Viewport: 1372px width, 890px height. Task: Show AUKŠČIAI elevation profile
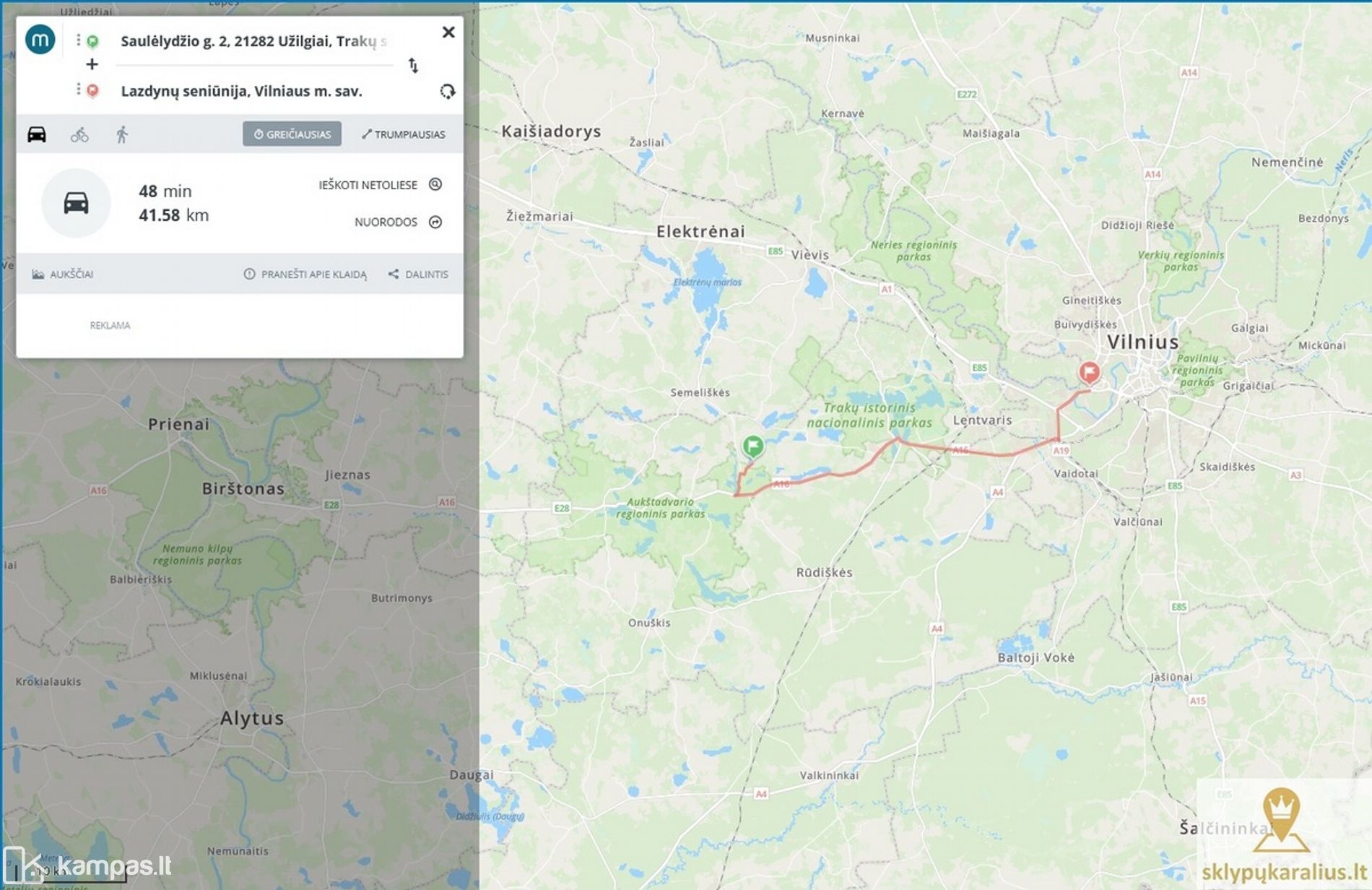63,275
